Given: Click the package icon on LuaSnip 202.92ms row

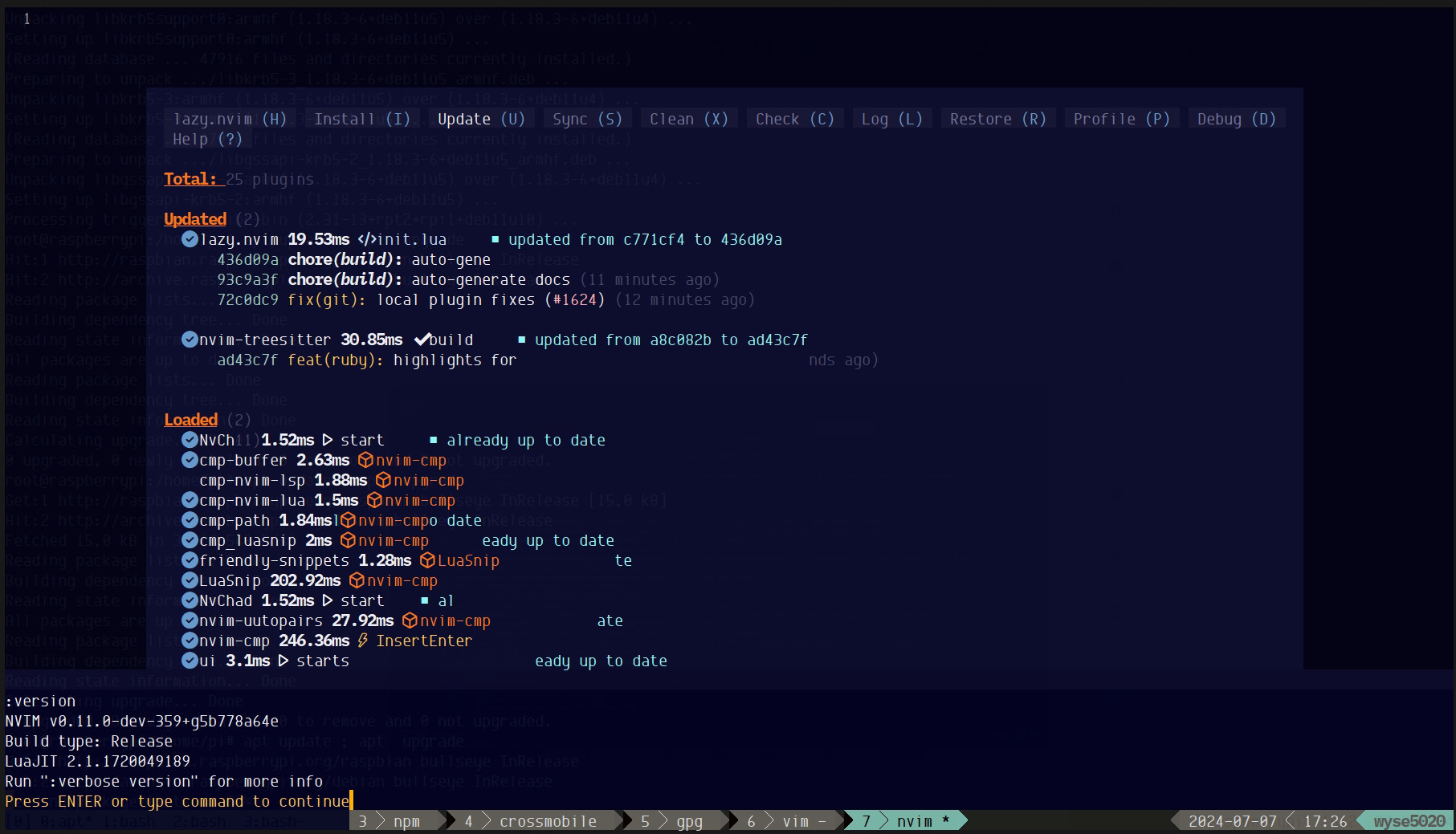Looking at the screenshot, I should tap(357, 580).
